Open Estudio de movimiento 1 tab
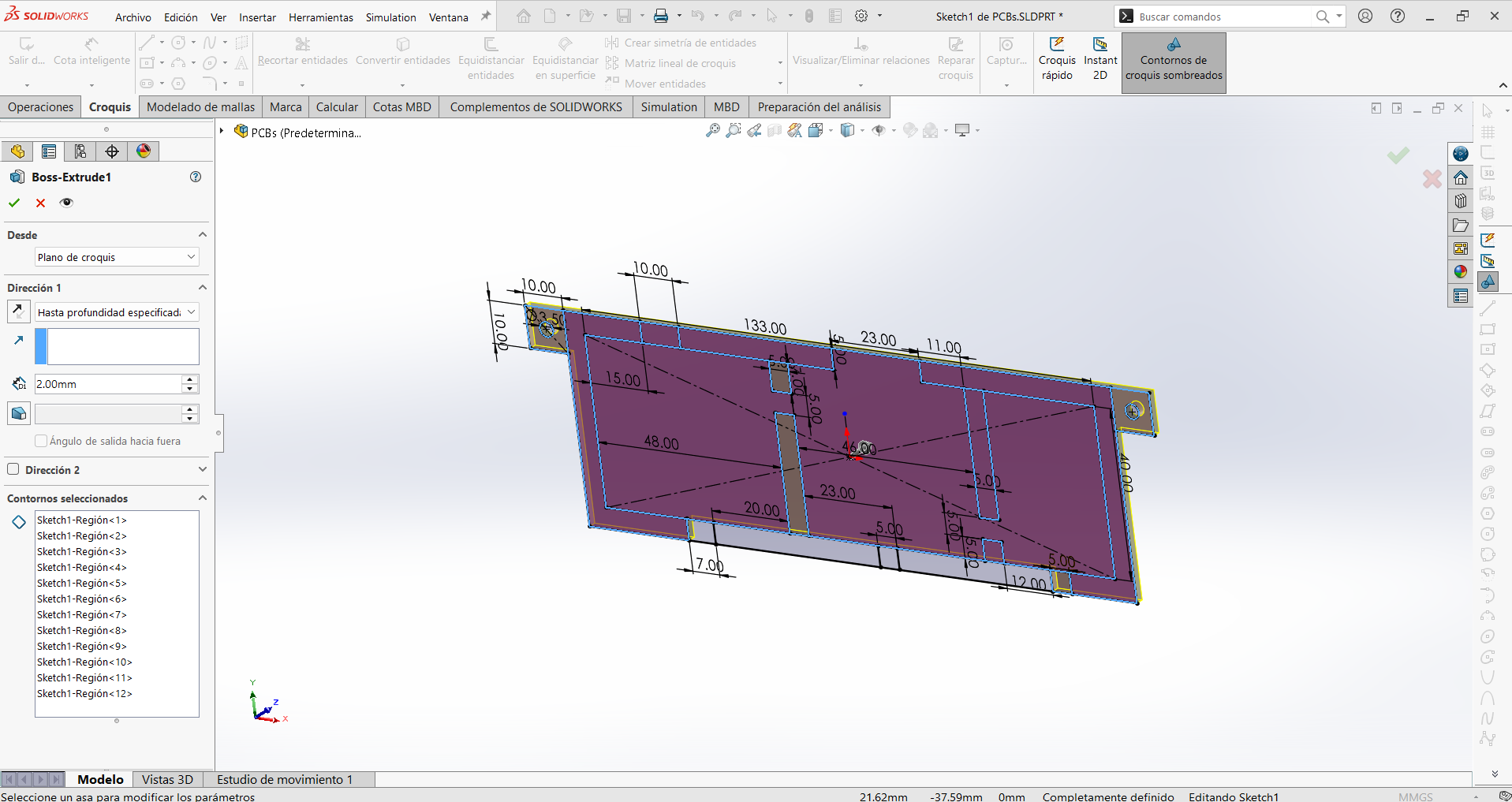 tap(285, 779)
